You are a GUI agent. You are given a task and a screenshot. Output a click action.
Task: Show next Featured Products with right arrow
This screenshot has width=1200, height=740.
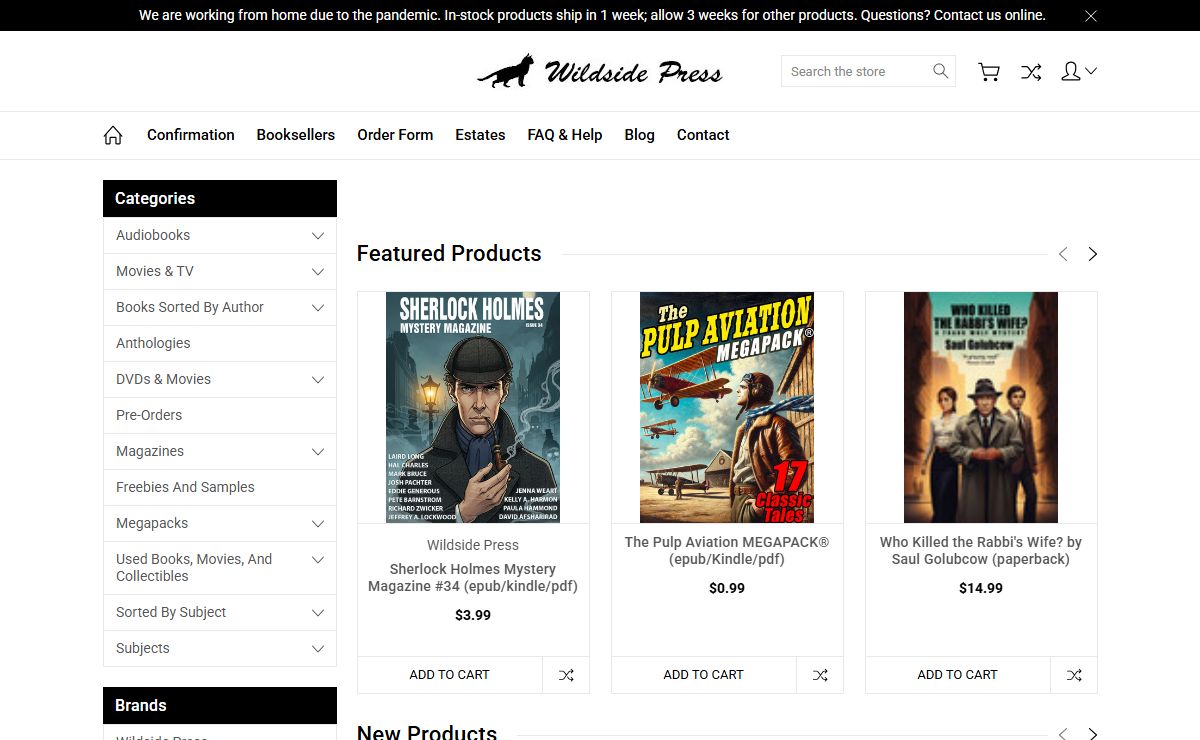pyautogui.click(x=1092, y=254)
